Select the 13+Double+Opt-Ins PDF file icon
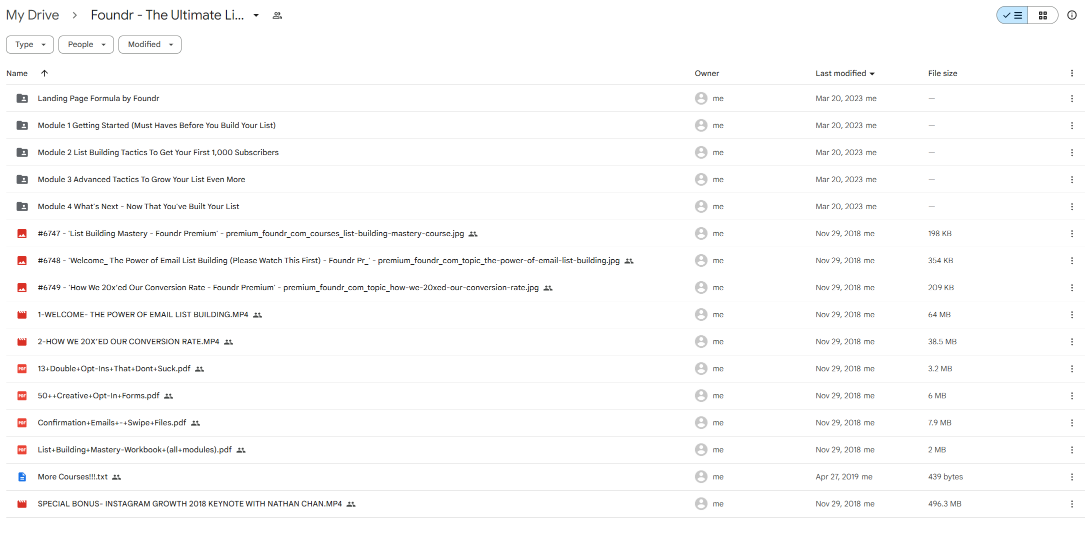The width and height of the screenshot is (1086, 541). click(x=22, y=368)
